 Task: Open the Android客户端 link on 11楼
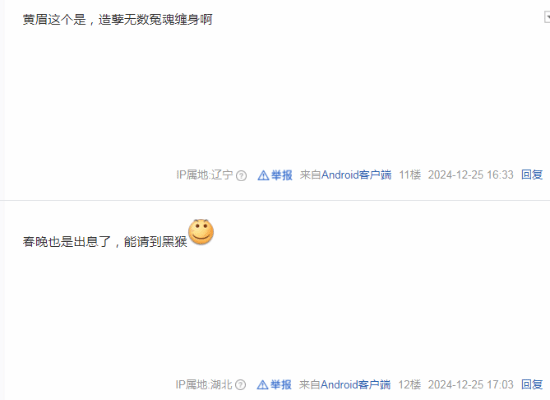click(356, 175)
